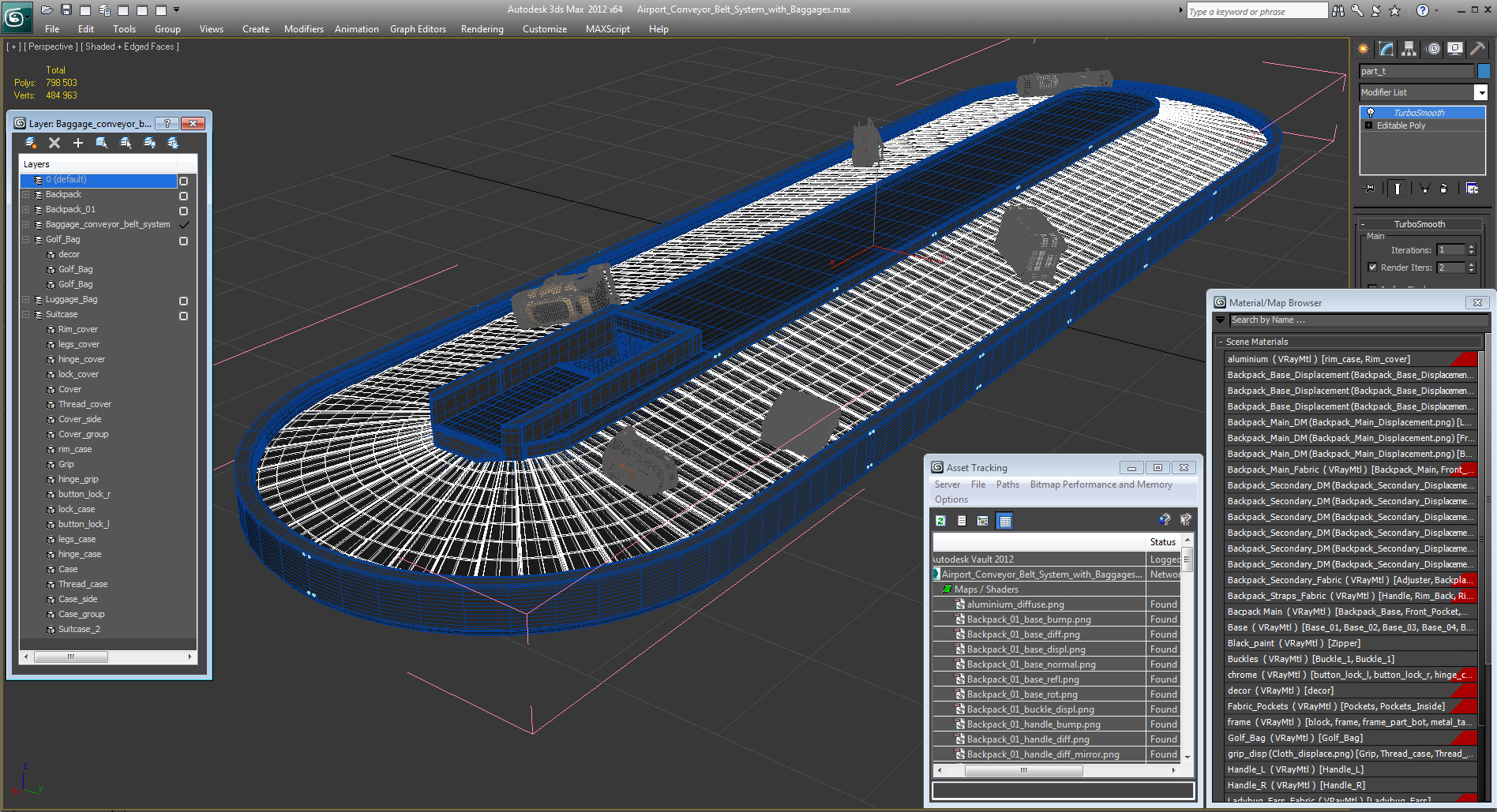Click the Layers column header
The width and height of the screenshot is (1497, 812).
tap(98, 164)
